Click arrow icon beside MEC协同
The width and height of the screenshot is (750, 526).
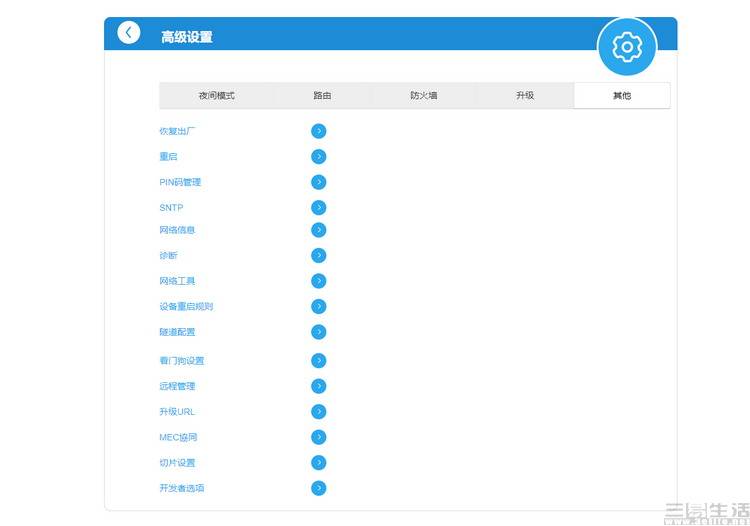coord(319,437)
